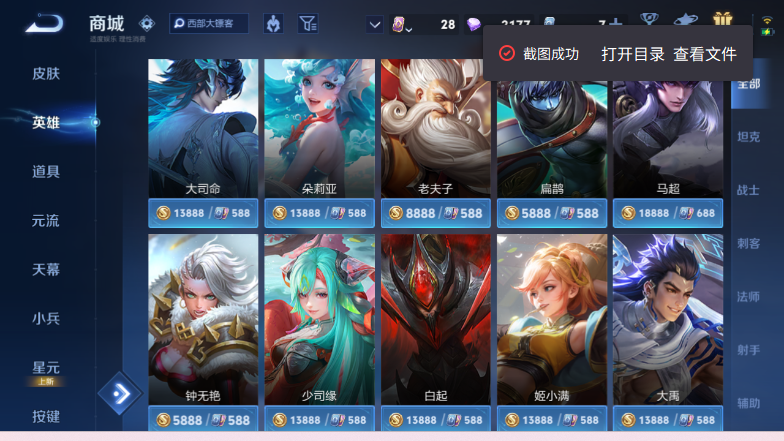Open the funnel filter list icon

point(308,24)
